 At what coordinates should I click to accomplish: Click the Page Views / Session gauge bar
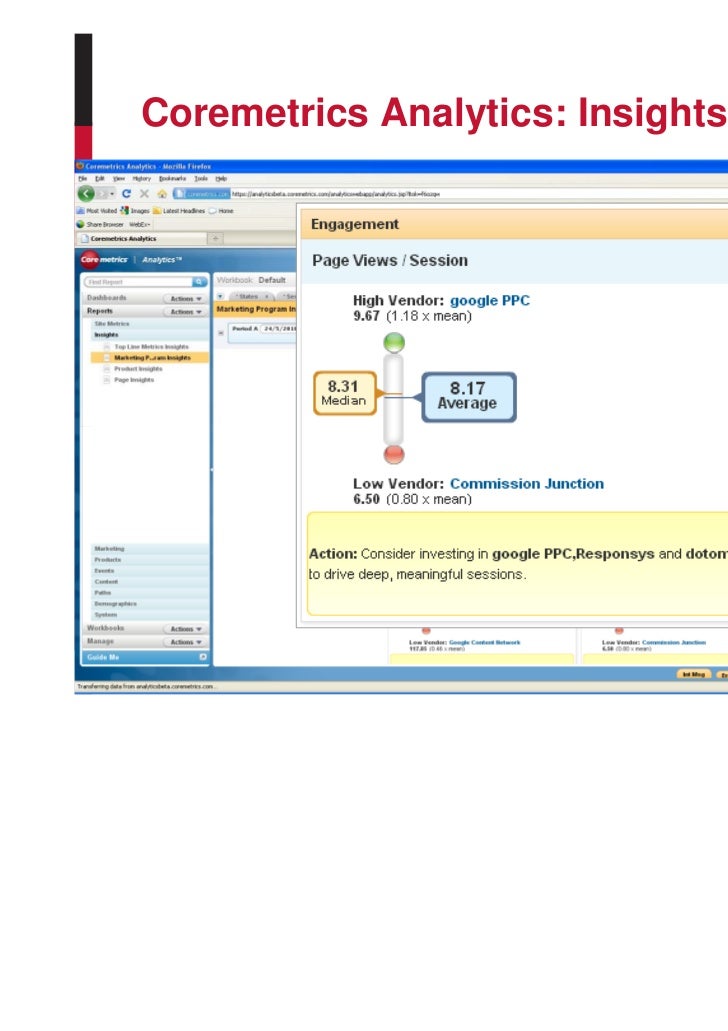393,398
